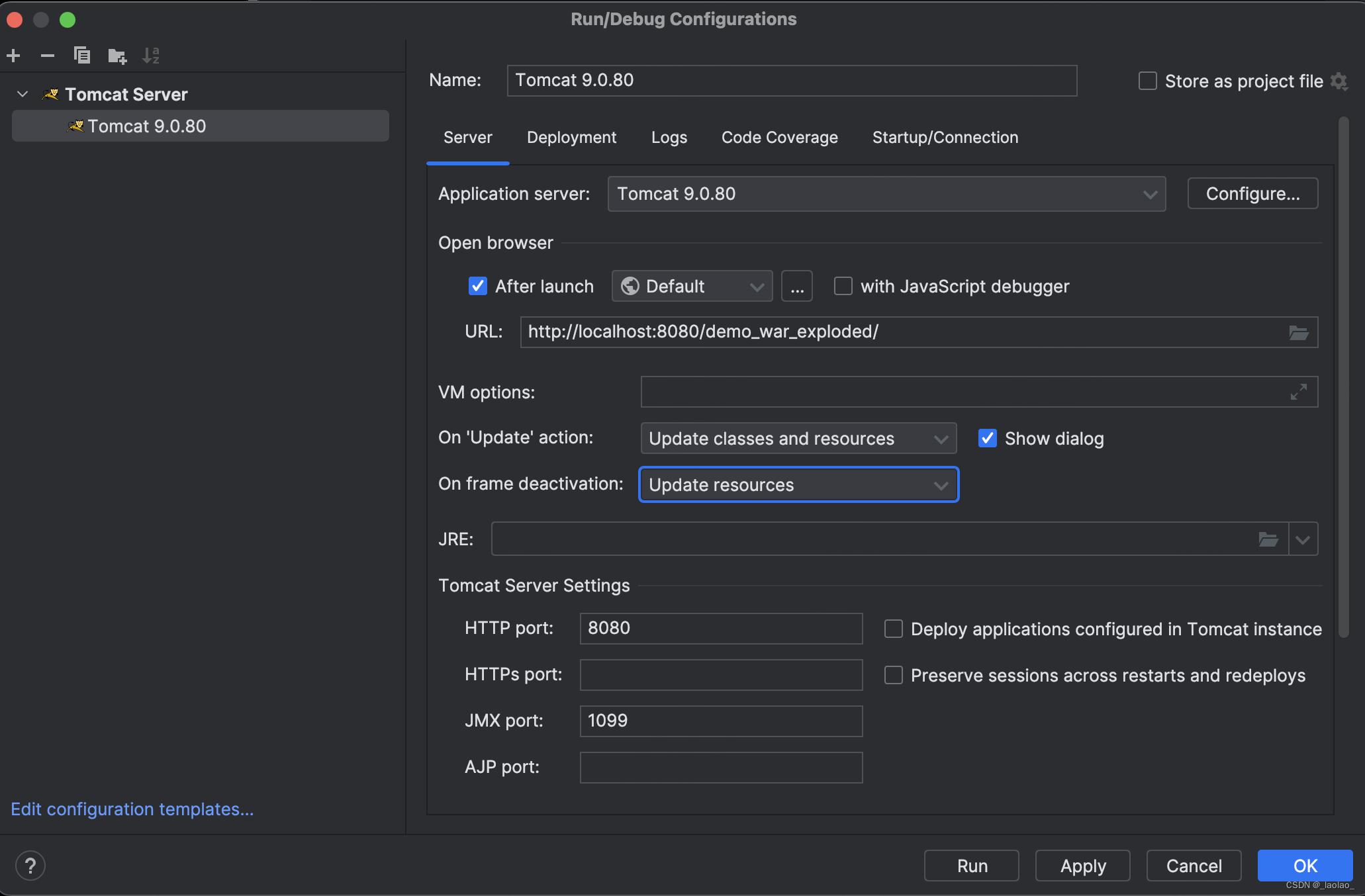Click the Tomcat 9.0.80 item icon
Screen dimensions: 1365x896
point(75,126)
